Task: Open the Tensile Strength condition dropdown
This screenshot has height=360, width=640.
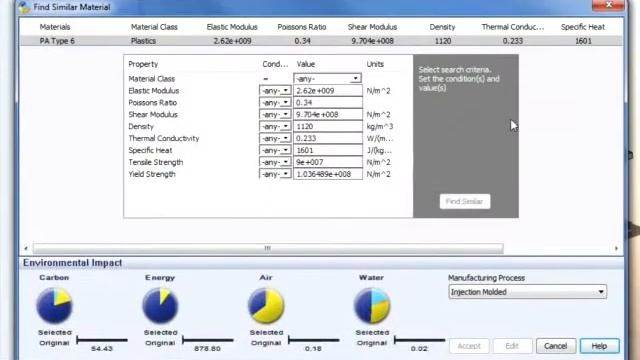Action: (x=286, y=162)
